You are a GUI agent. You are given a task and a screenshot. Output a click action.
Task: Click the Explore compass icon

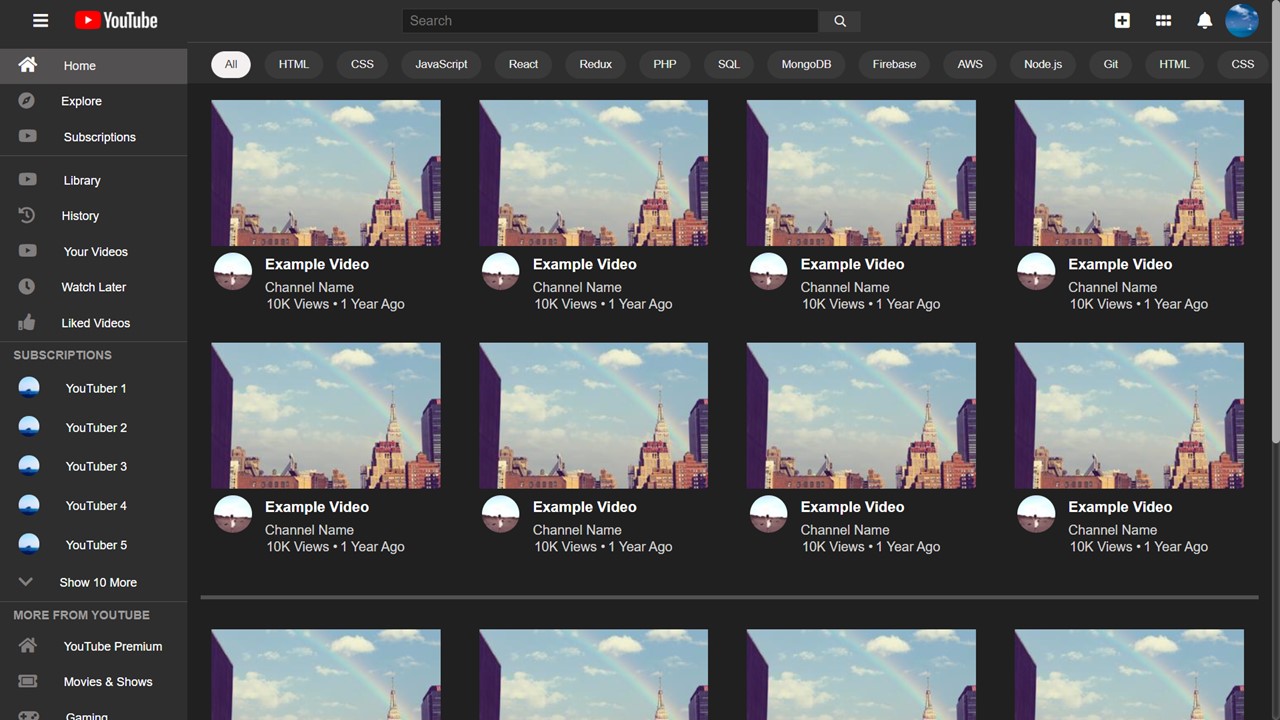coord(27,101)
